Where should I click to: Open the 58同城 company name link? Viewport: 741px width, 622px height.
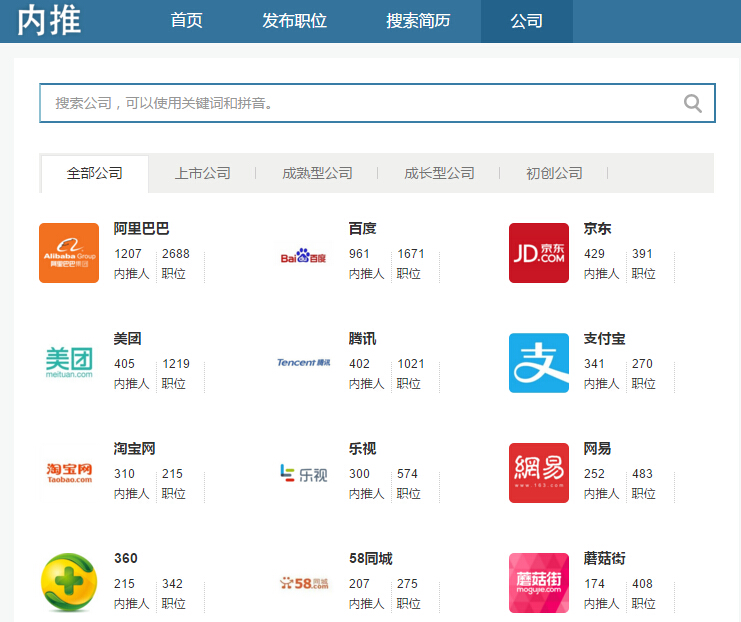tap(370, 559)
